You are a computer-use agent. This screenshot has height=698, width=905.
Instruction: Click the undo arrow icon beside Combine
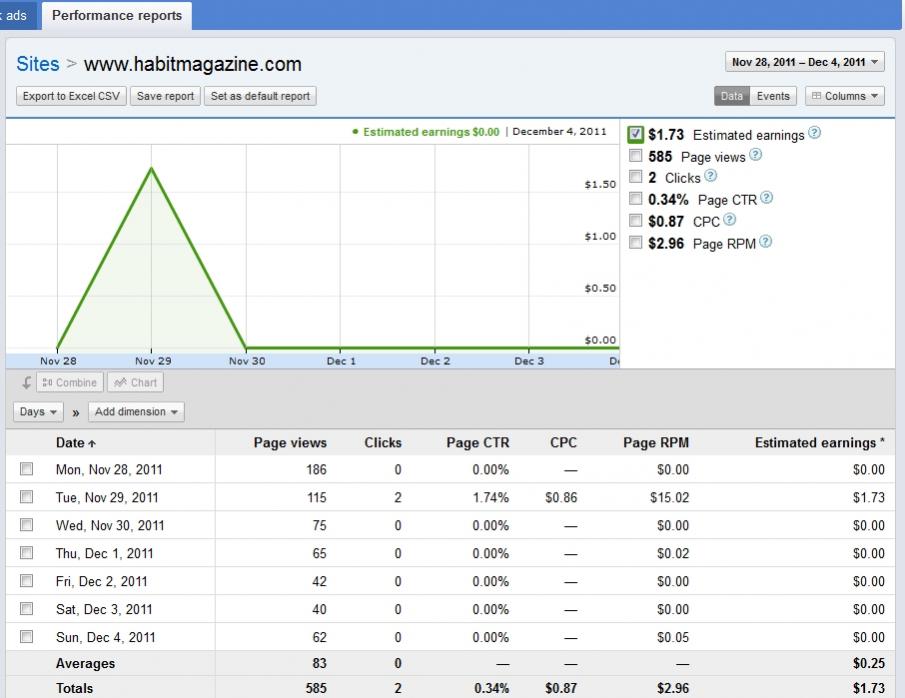[x=27, y=382]
